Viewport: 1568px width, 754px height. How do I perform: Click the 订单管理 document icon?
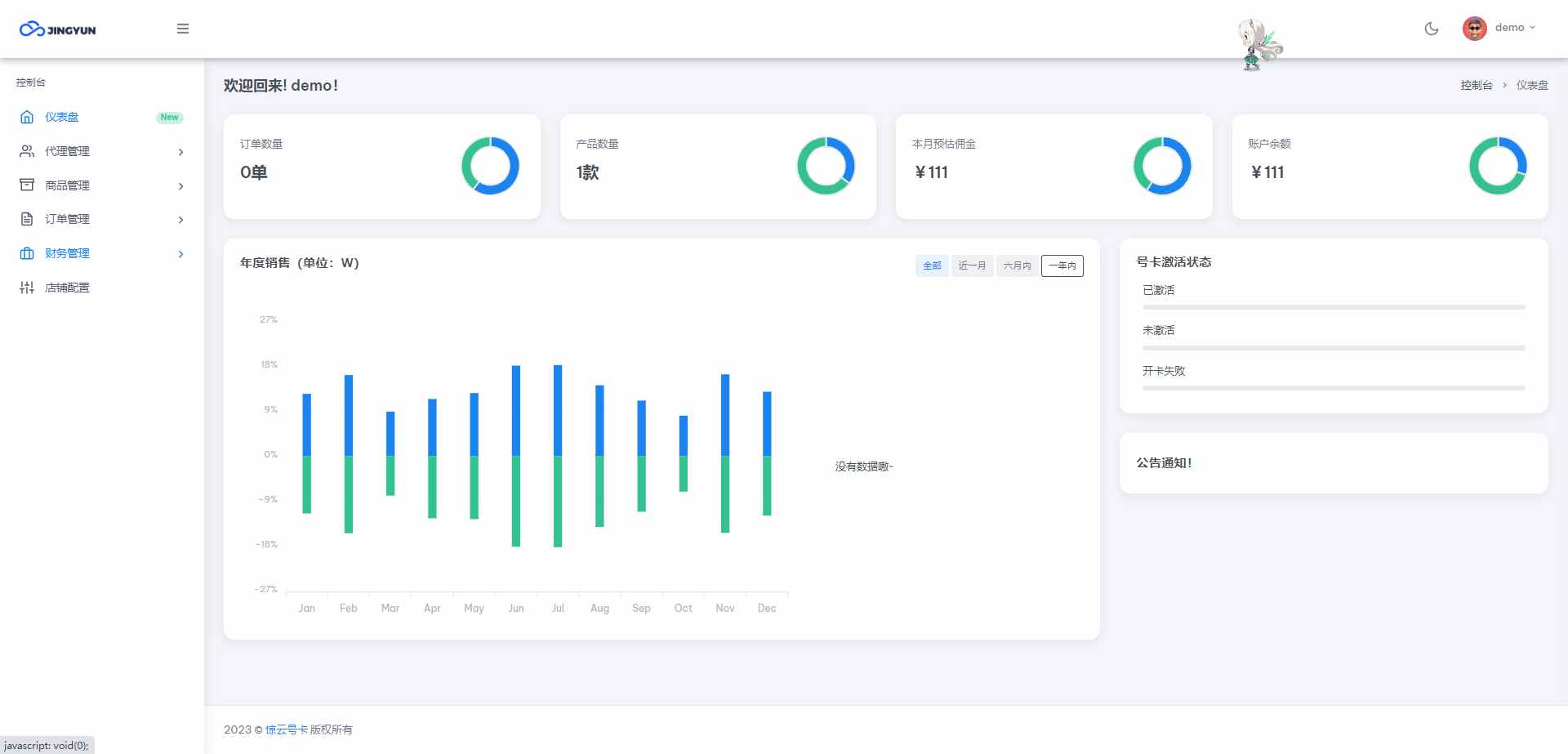pyautogui.click(x=27, y=219)
